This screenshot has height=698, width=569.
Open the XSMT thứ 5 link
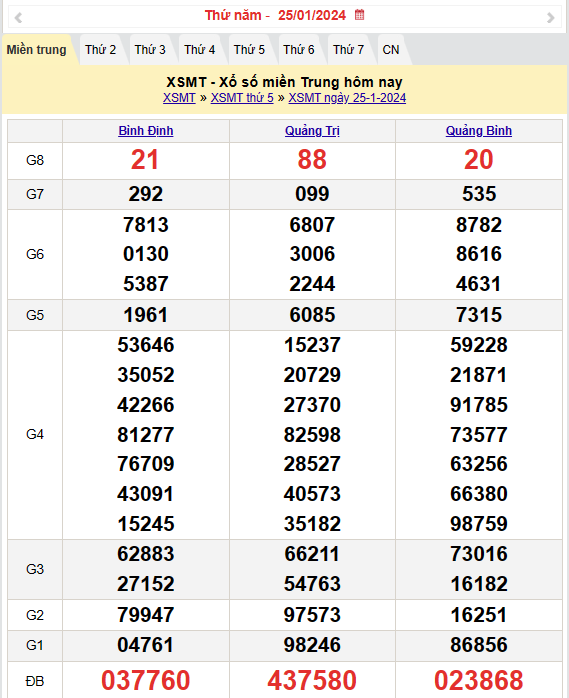tap(242, 98)
